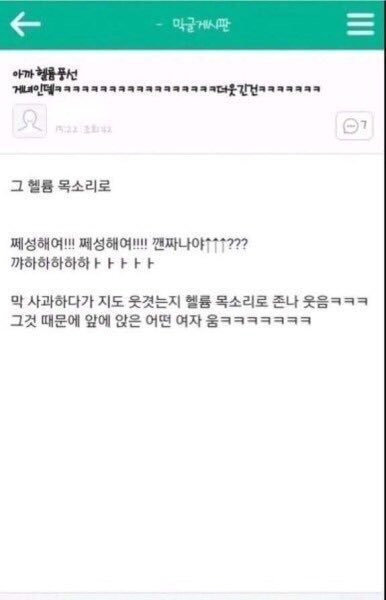Tap the author's default profile avatar
This screenshot has width=386, height=600.
tap(29, 121)
